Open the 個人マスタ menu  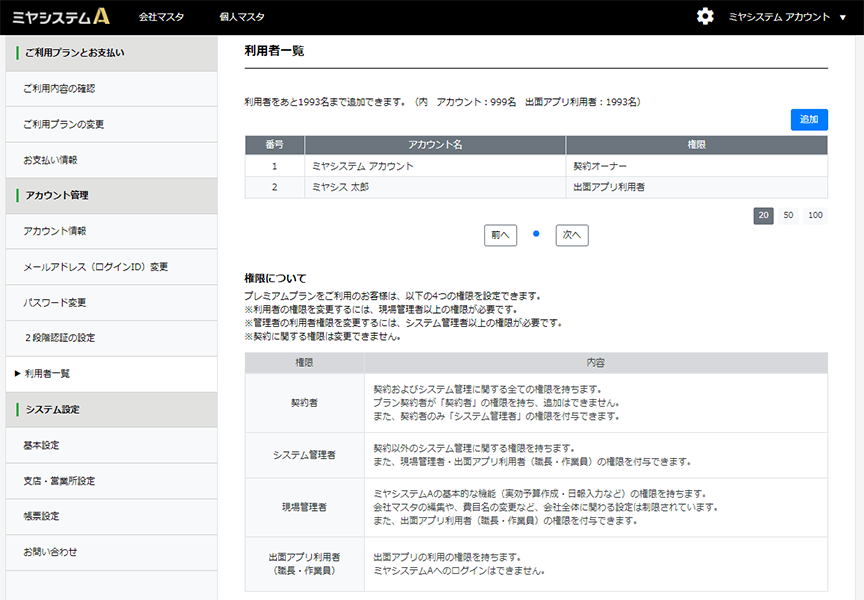point(242,17)
